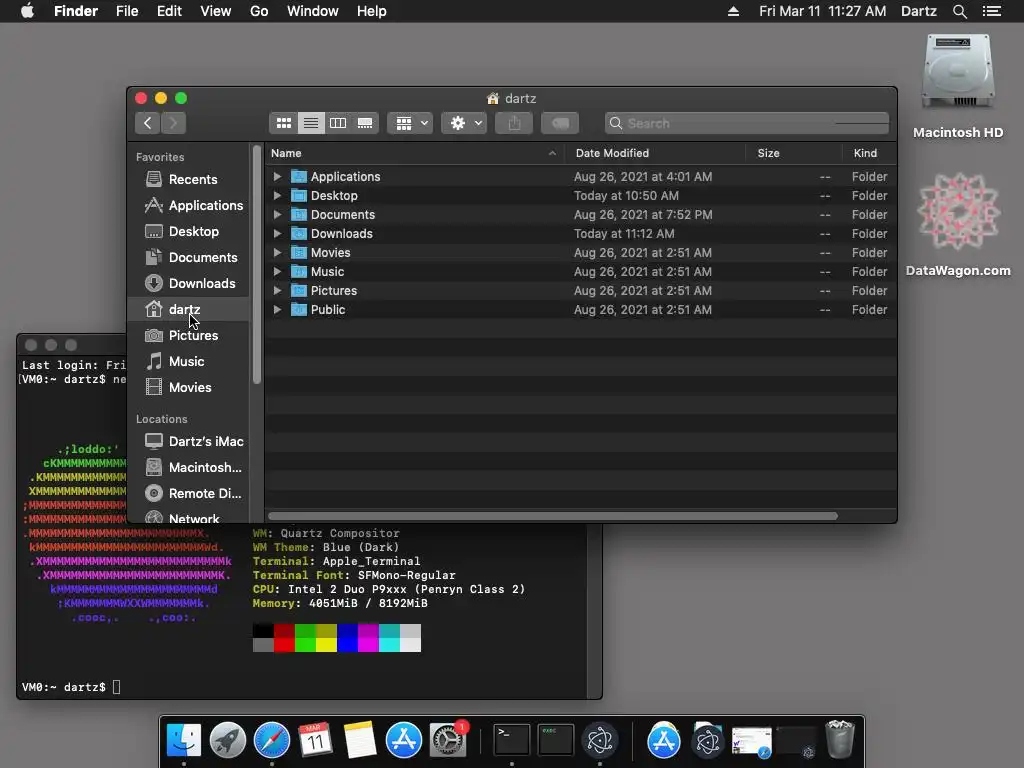Expand the Movies folder row triangle
This screenshot has height=768, width=1024.
(277, 252)
